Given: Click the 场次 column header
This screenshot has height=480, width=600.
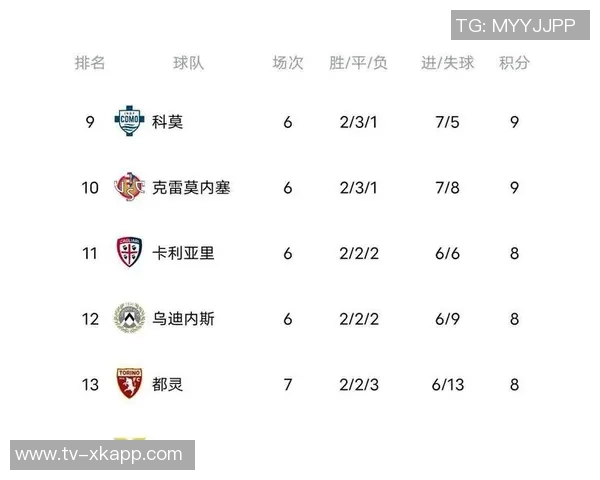Looking at the screenshot, I should (x=288, y=63).
